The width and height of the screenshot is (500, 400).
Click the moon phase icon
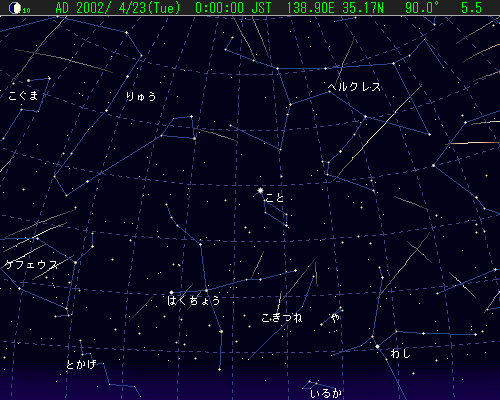tap(15, 8)
